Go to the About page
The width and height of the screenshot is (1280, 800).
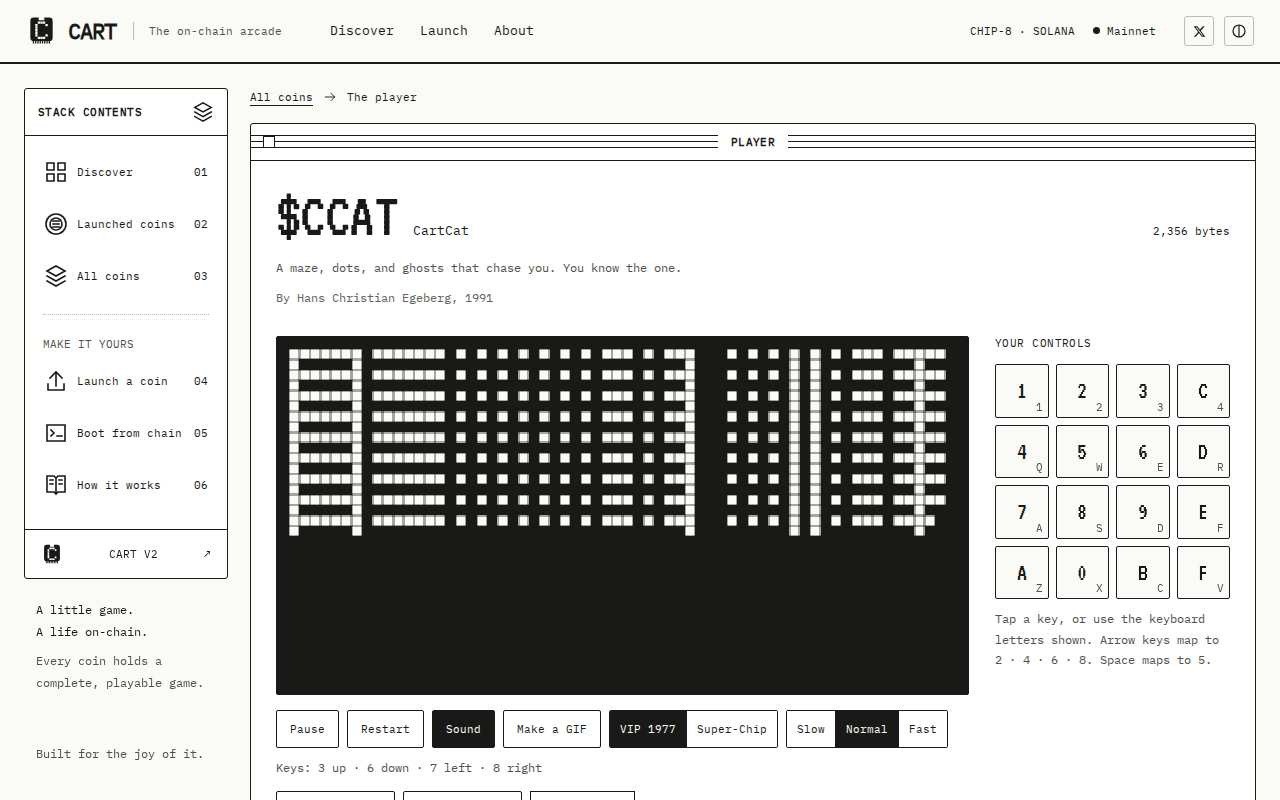point(514,31)
